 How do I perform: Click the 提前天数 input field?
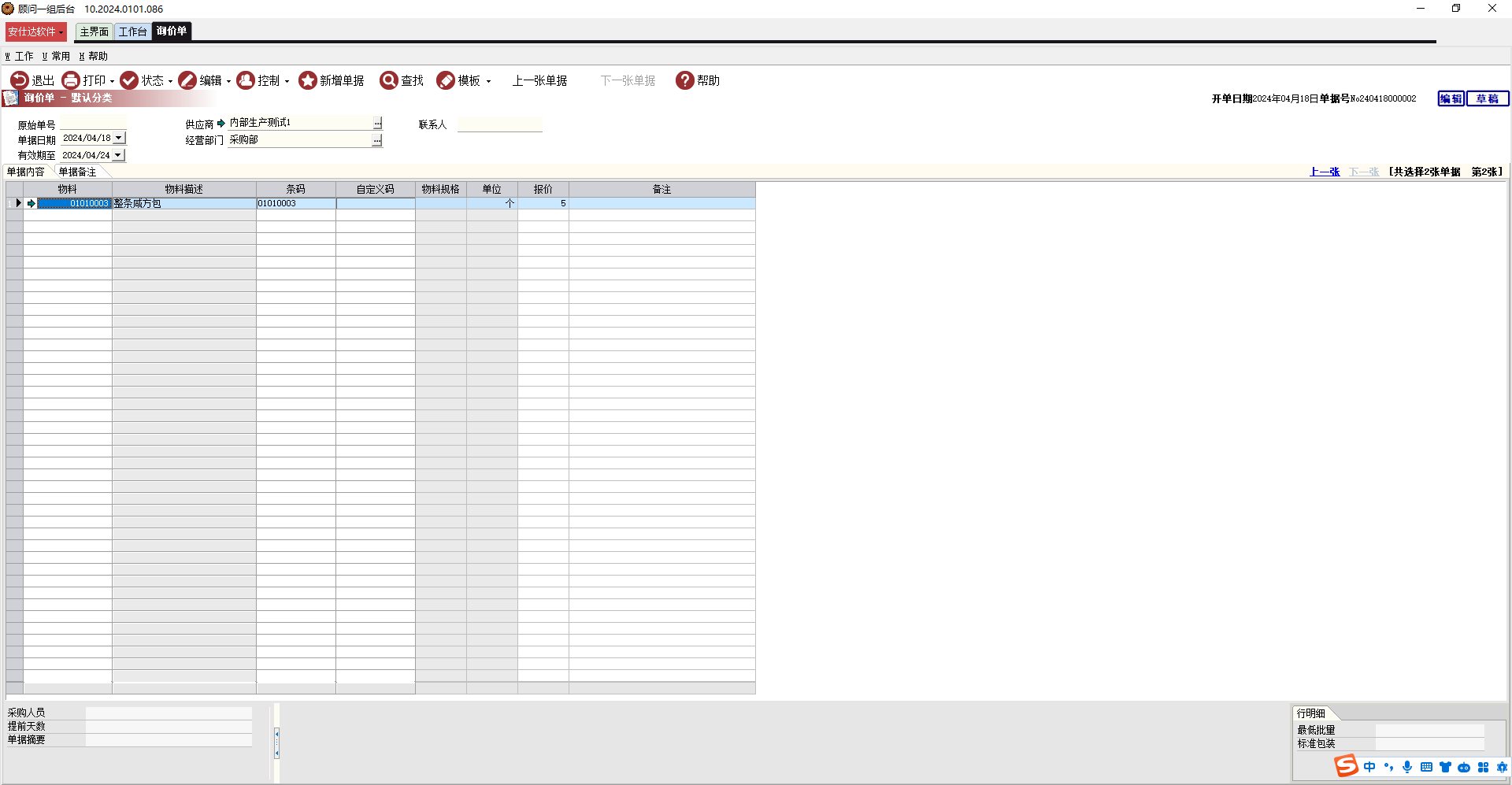pyautogui.click(x=169, y=726)
